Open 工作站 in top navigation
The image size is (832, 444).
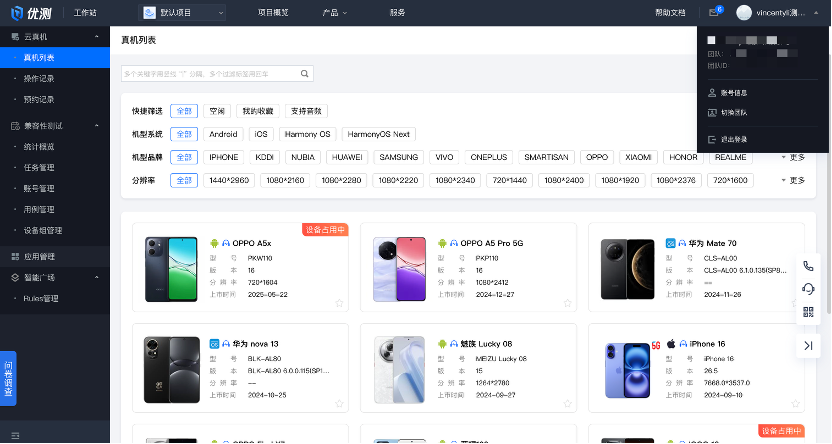point(85,13)
